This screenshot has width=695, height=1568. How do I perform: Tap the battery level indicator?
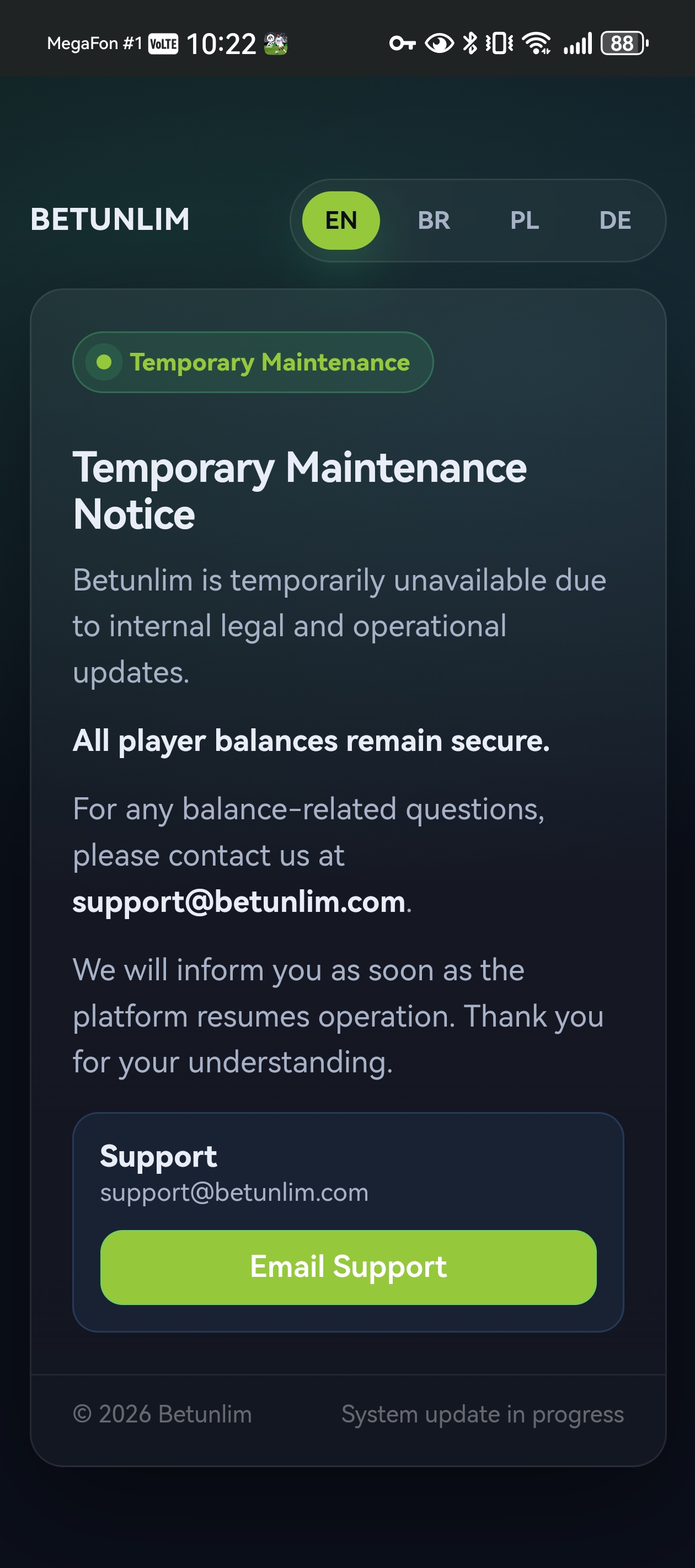(624, 43)
